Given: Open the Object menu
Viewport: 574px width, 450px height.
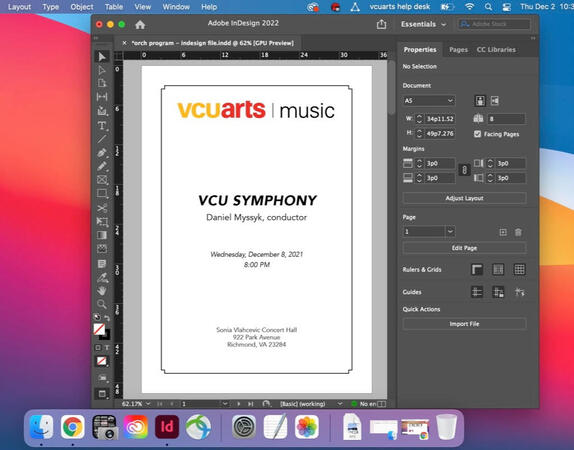Looking at the screenshot, I should click(82, 7).
